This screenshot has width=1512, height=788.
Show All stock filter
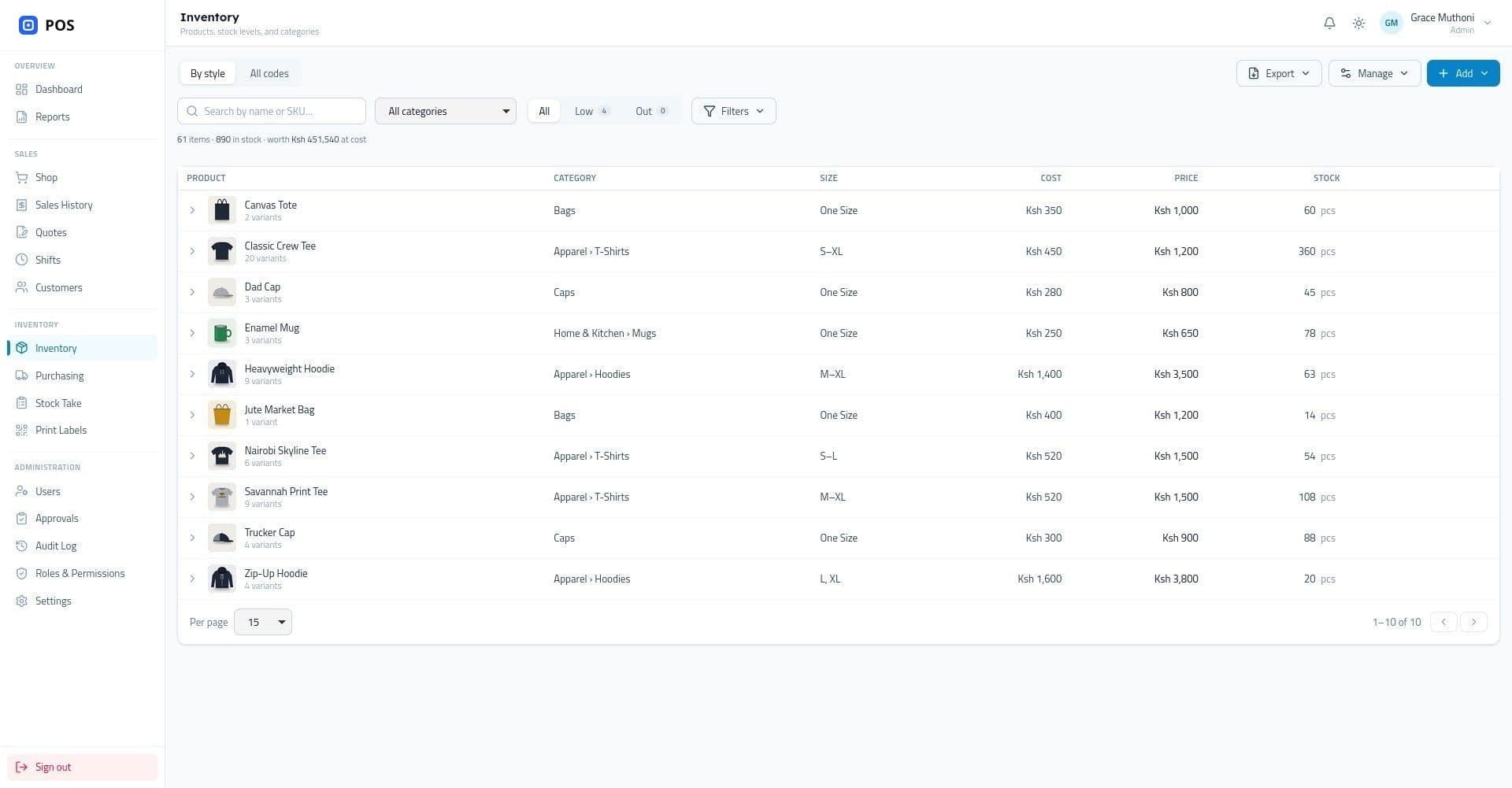click(544, 111)
